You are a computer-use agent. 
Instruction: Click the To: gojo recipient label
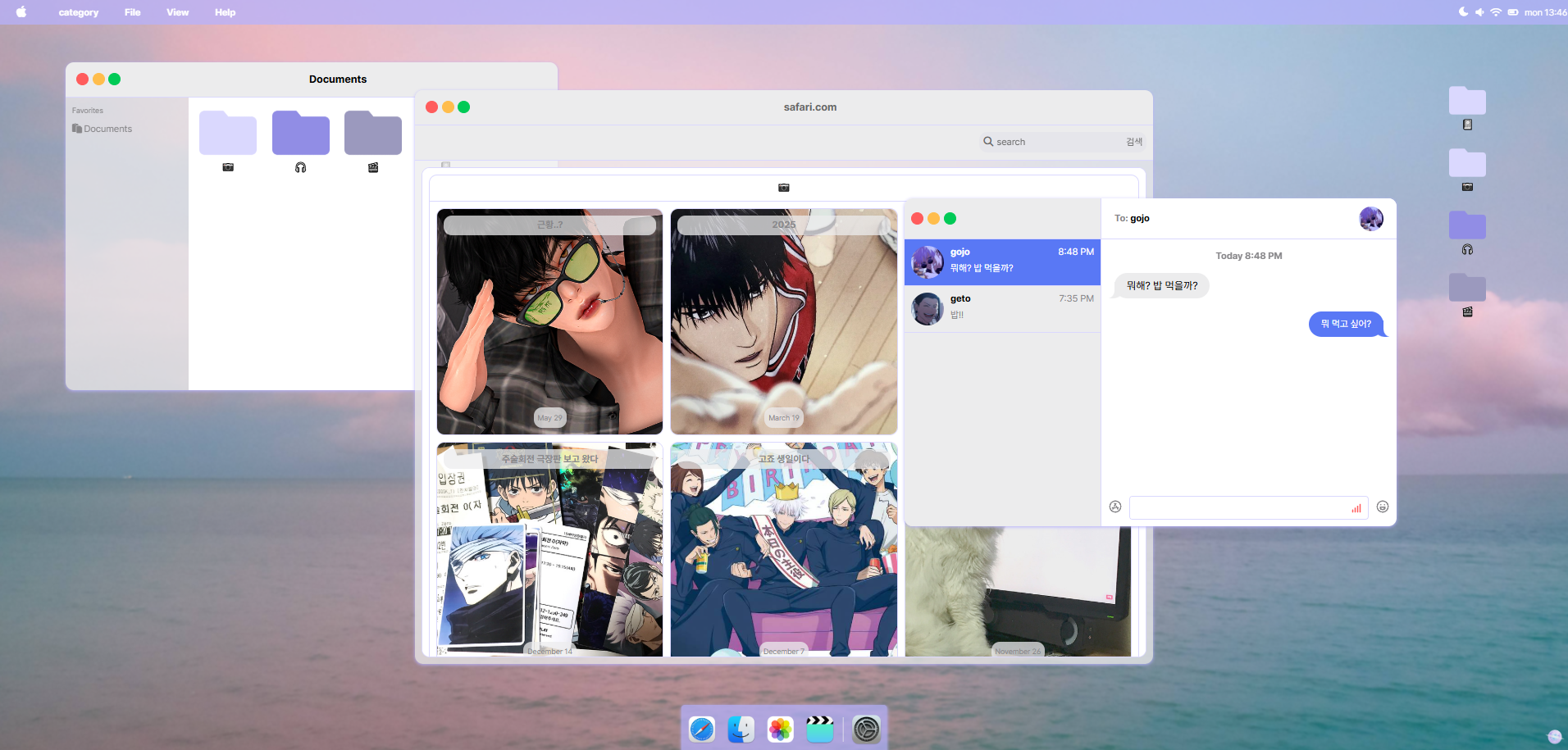click(1132, 218)
